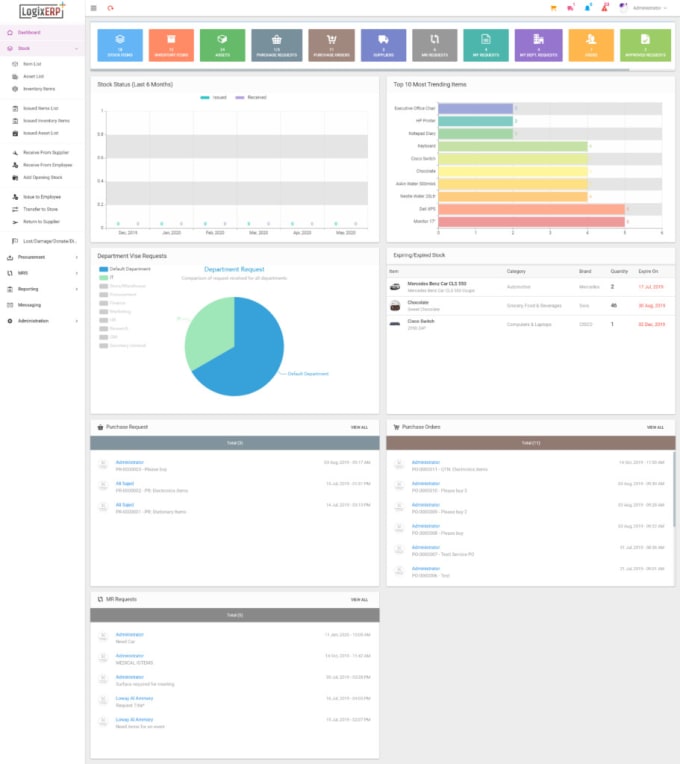
Task: Open the Inventory Items tile
Action: pyautogui.click(x=171, y=45)
